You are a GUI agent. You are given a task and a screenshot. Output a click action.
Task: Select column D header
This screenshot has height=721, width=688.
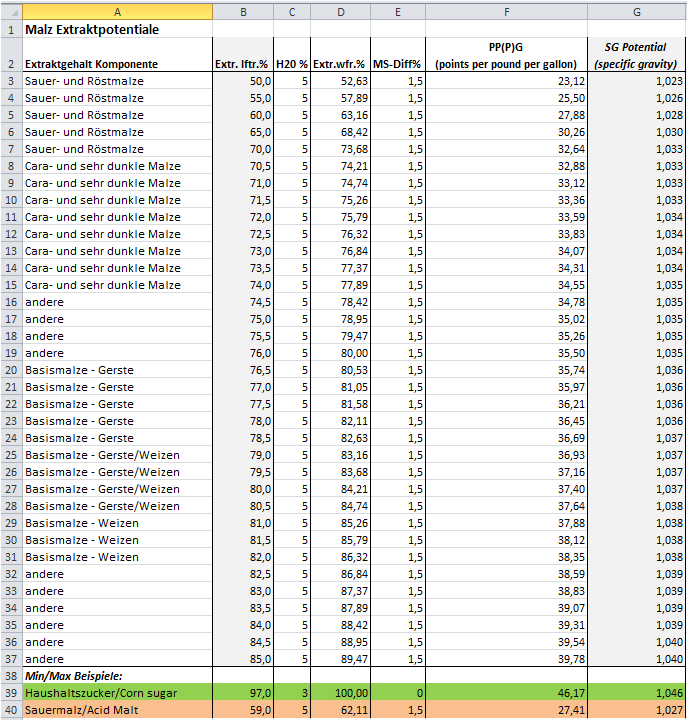341,11
